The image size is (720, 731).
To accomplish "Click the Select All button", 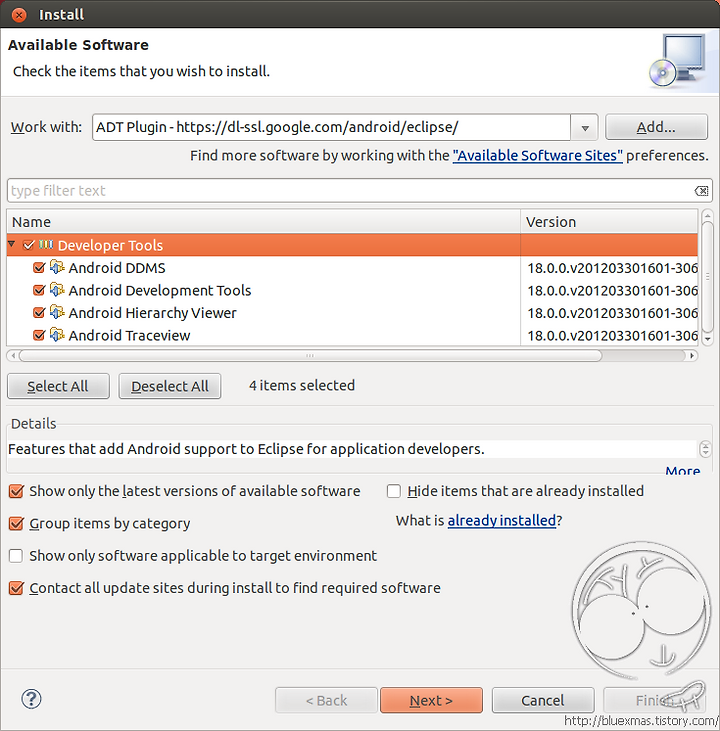I will [58, 386].
